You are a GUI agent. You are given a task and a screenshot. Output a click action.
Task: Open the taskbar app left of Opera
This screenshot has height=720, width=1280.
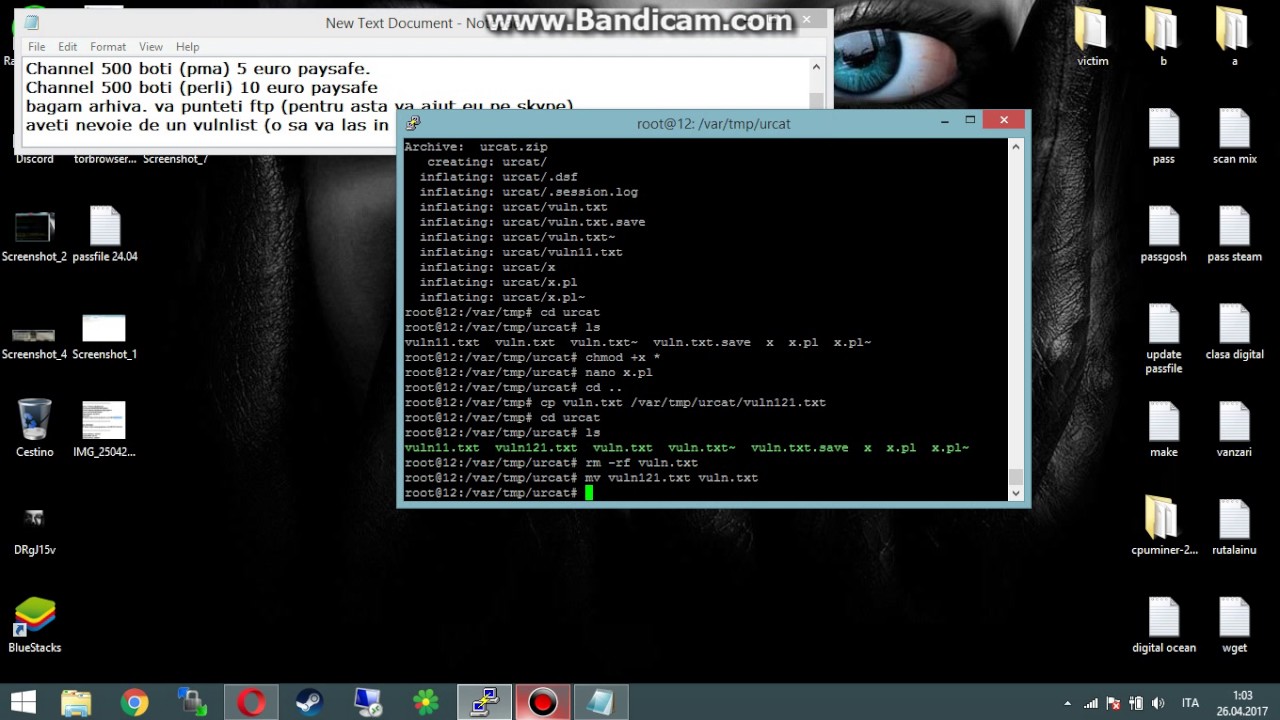(x=192, y=702)
